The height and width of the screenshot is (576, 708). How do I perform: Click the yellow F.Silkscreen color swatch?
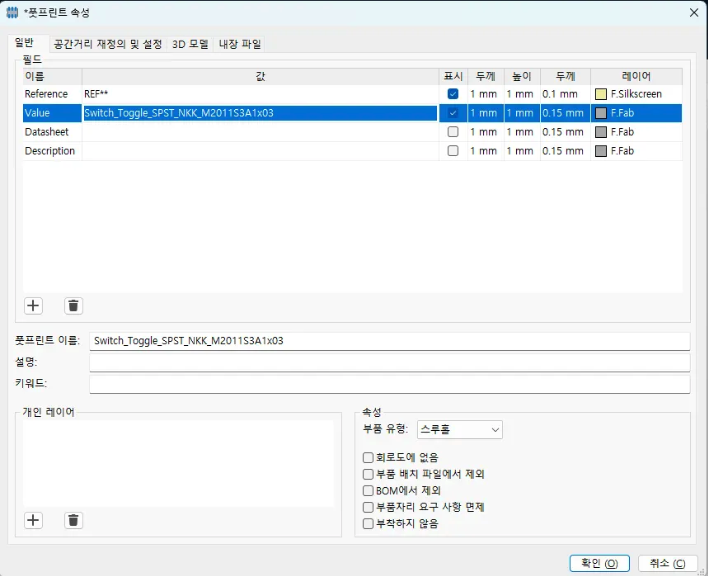601,94
